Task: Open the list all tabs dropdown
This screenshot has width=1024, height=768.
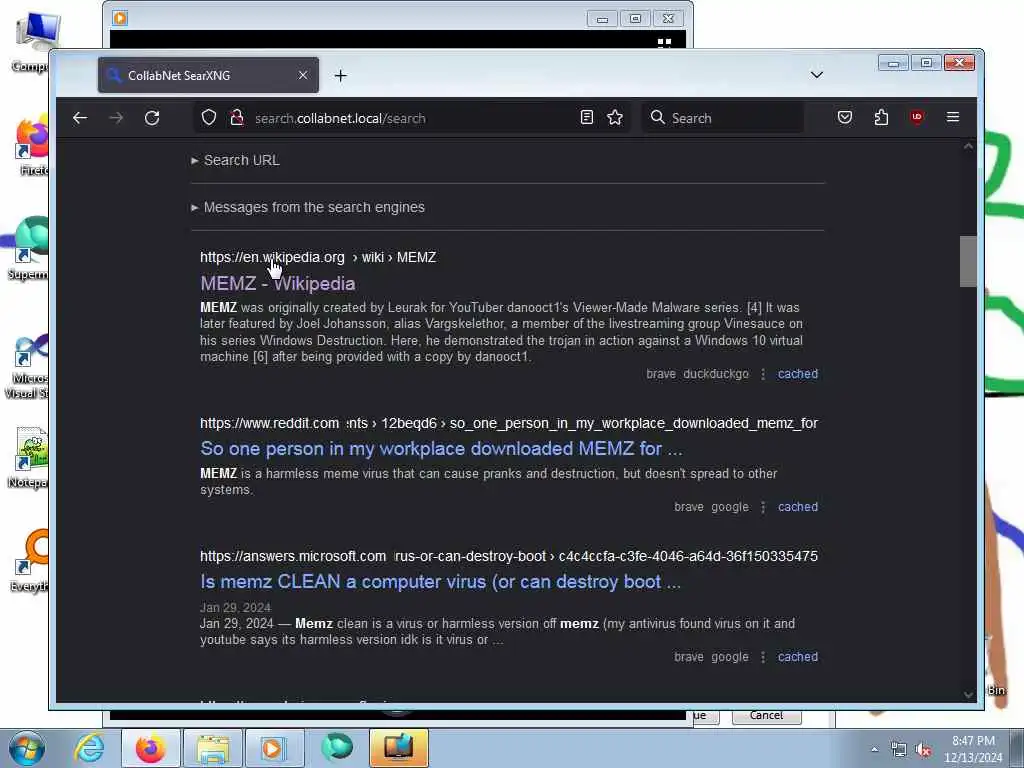Action: [816, 75]
